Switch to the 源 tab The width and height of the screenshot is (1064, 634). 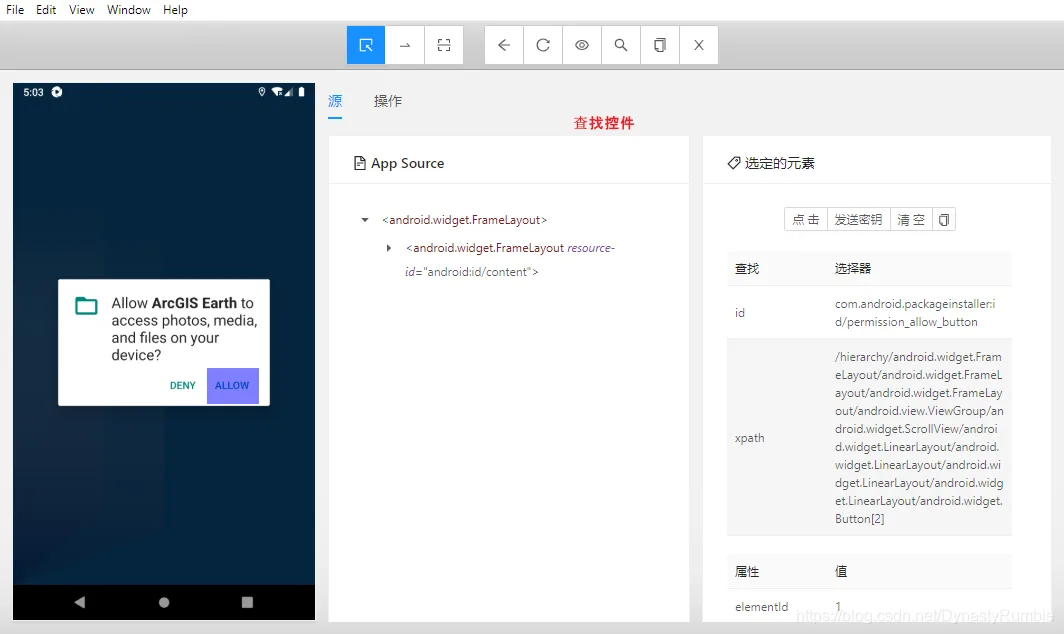[335, 101]
